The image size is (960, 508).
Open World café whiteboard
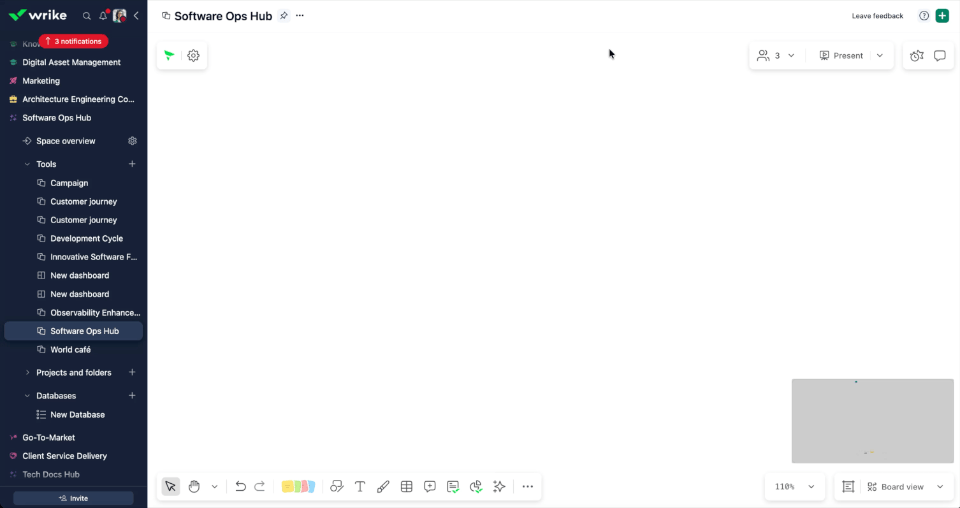[70, 349]
